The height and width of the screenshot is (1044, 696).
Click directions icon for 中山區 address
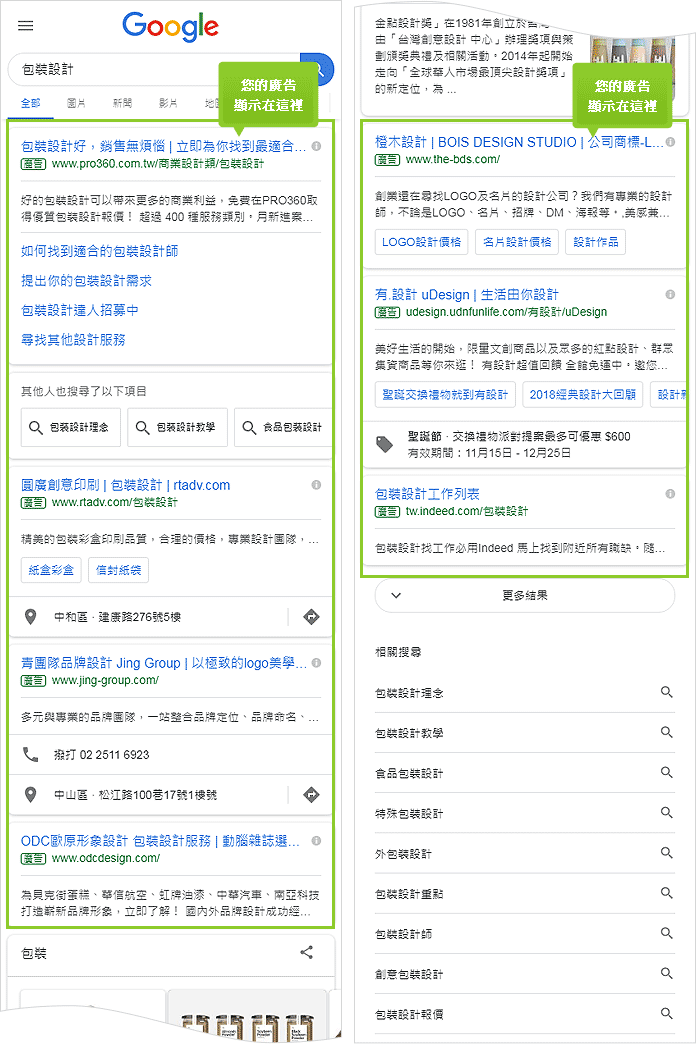(x=311, y=795)
